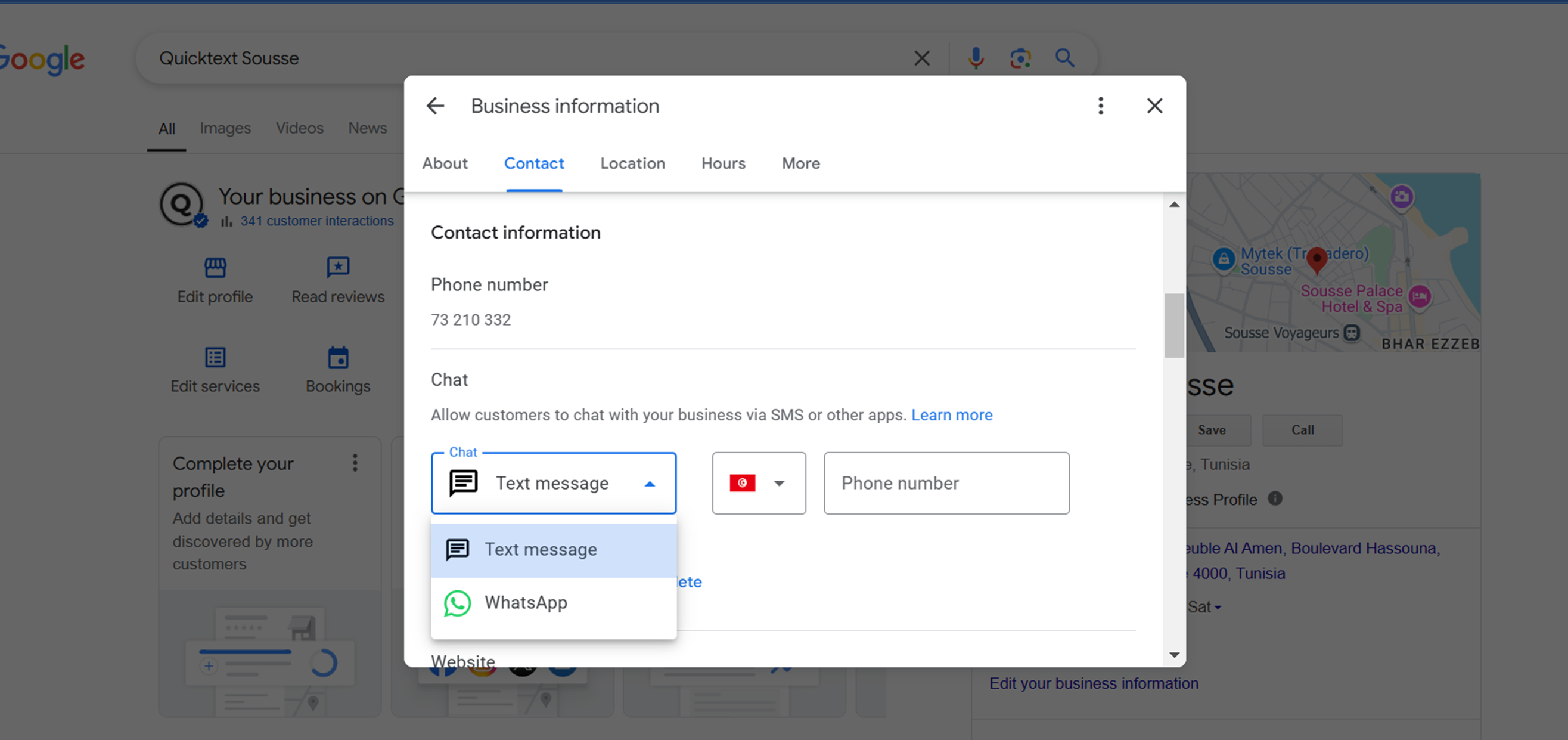
Task: Switch to News search tab
Action: point(367,128)
